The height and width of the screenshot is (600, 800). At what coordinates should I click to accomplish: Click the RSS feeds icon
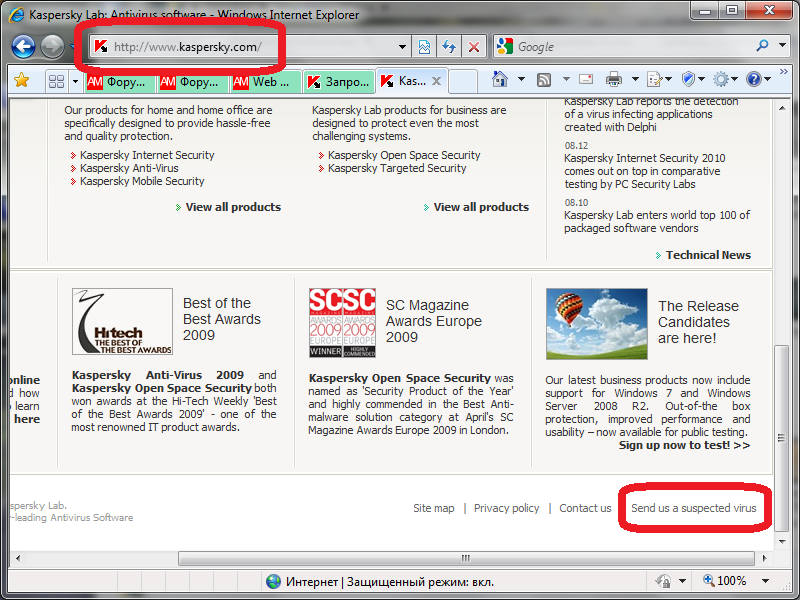(544, 80)
